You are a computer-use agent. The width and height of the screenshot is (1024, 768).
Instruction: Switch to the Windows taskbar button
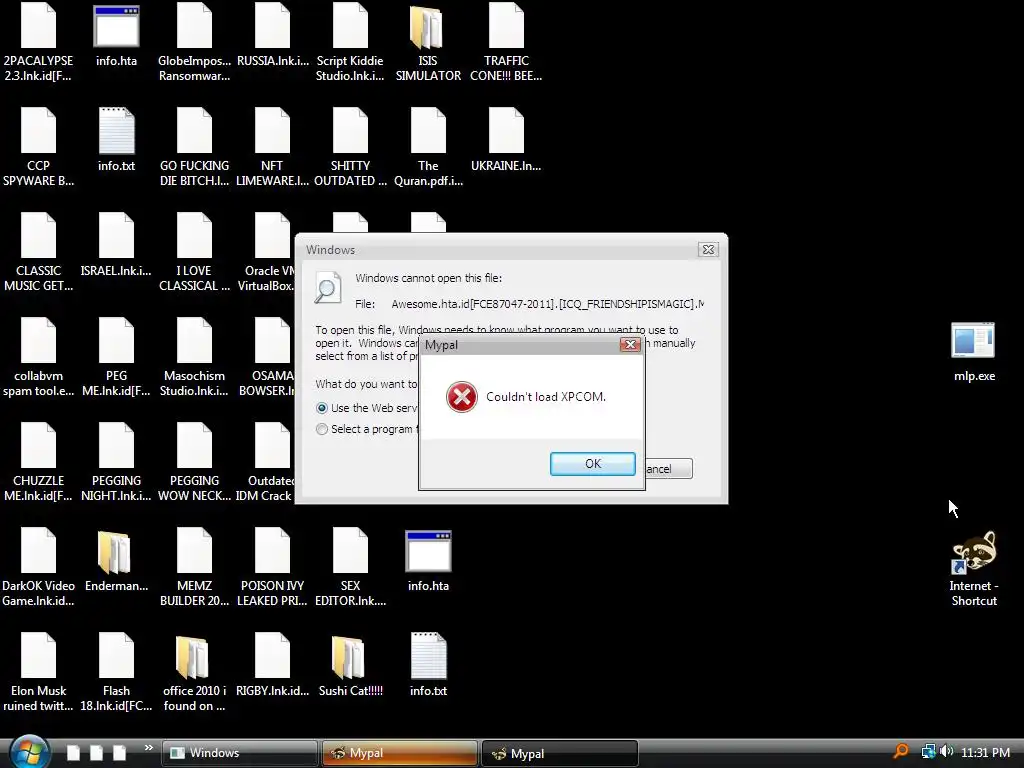pyautogui.click(x=239, y=753)
